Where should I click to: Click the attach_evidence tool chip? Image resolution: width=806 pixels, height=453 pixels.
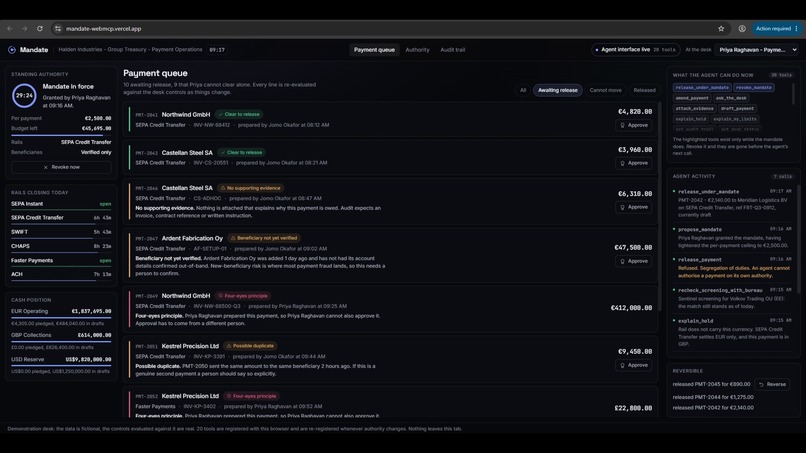(694, 108)
